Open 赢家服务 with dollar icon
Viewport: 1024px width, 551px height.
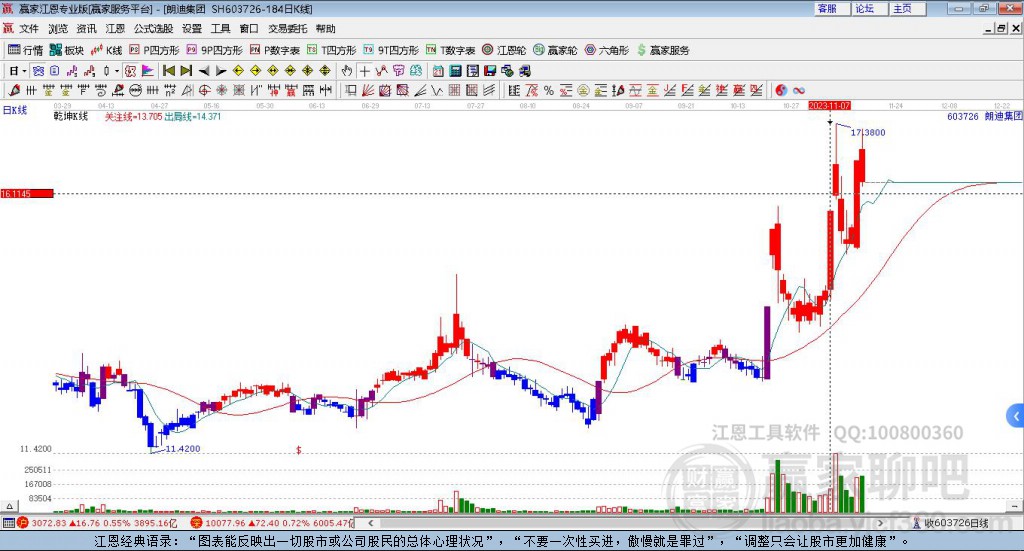[663, 50]
